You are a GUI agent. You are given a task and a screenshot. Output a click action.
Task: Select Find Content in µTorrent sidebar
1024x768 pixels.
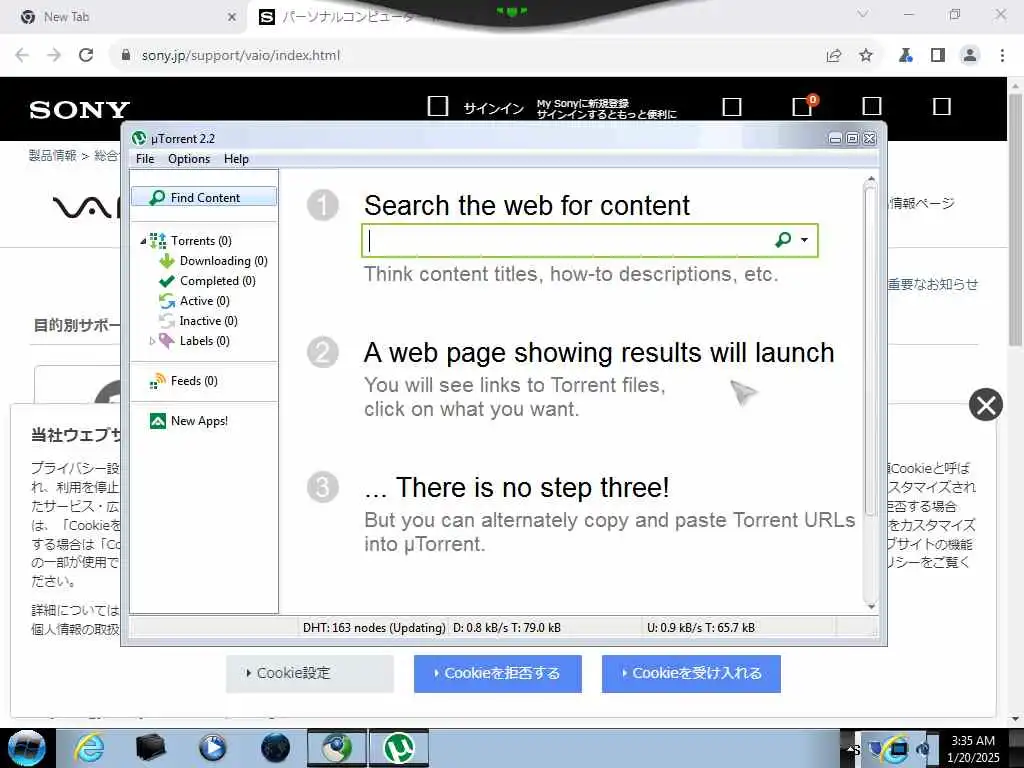204,197
